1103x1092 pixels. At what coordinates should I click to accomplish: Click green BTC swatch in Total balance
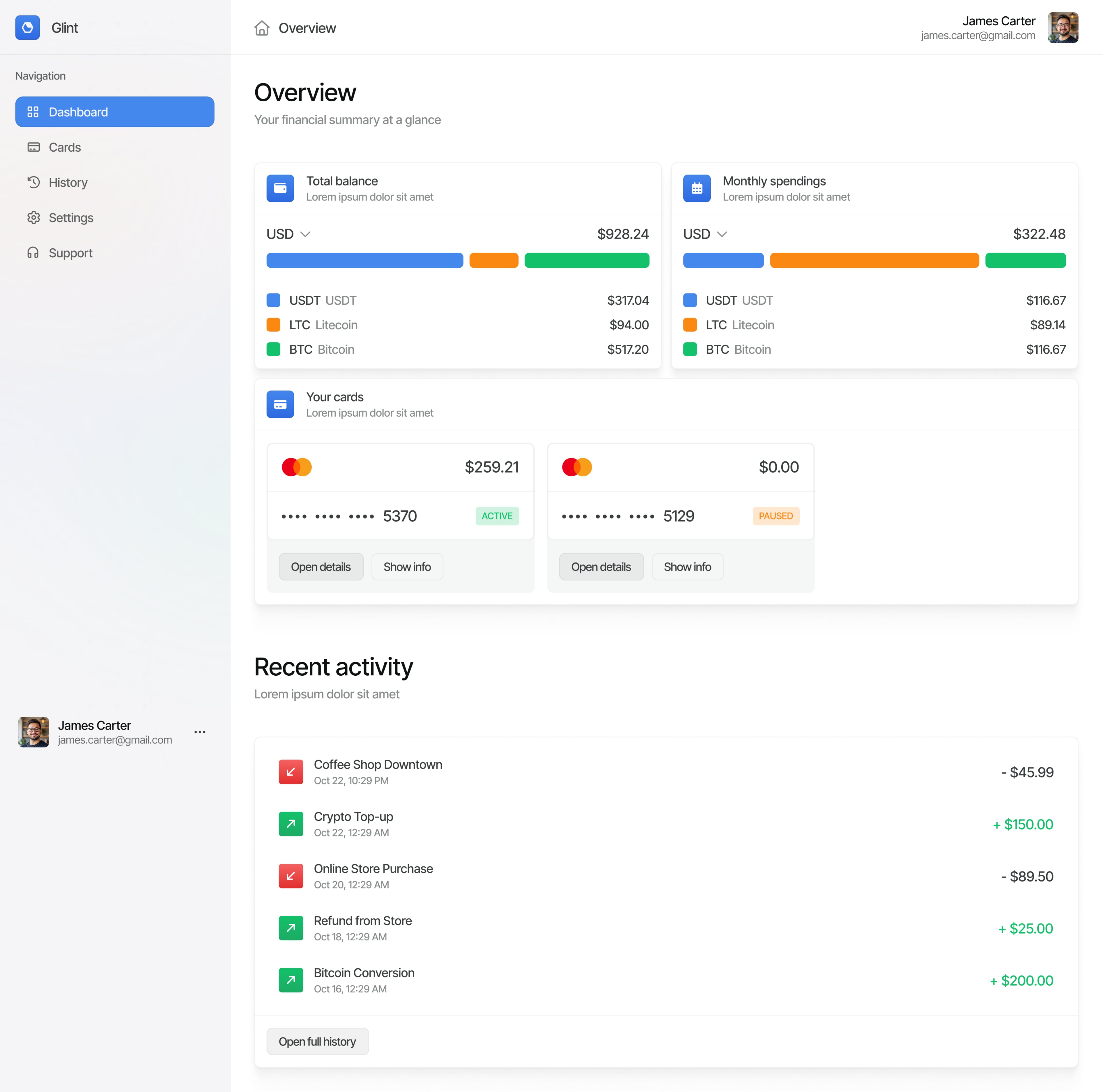coord(273,349)
